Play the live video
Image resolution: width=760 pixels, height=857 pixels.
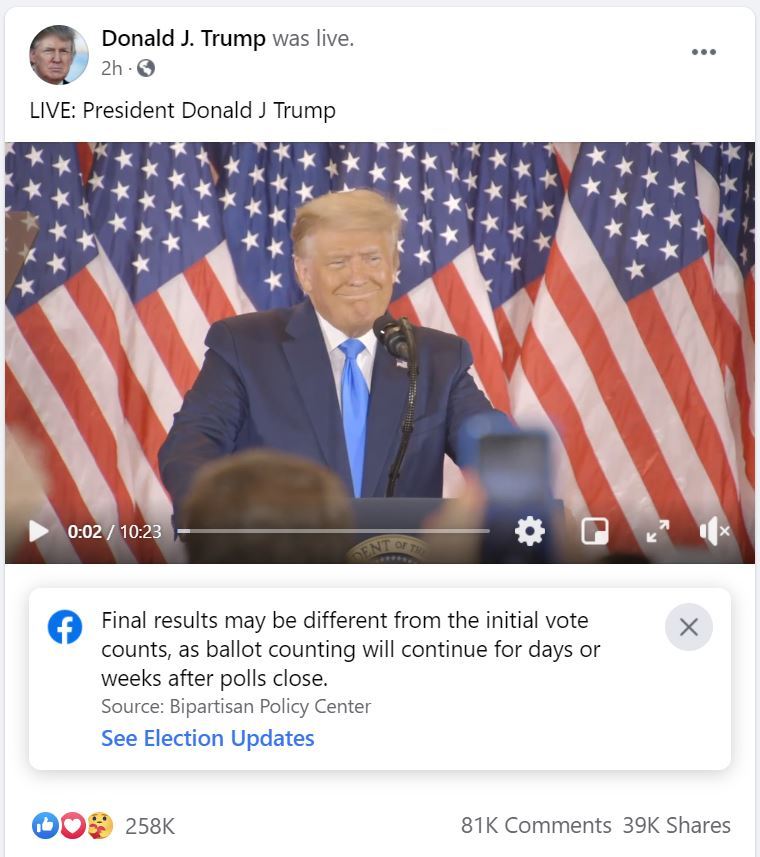click(38, 531)
